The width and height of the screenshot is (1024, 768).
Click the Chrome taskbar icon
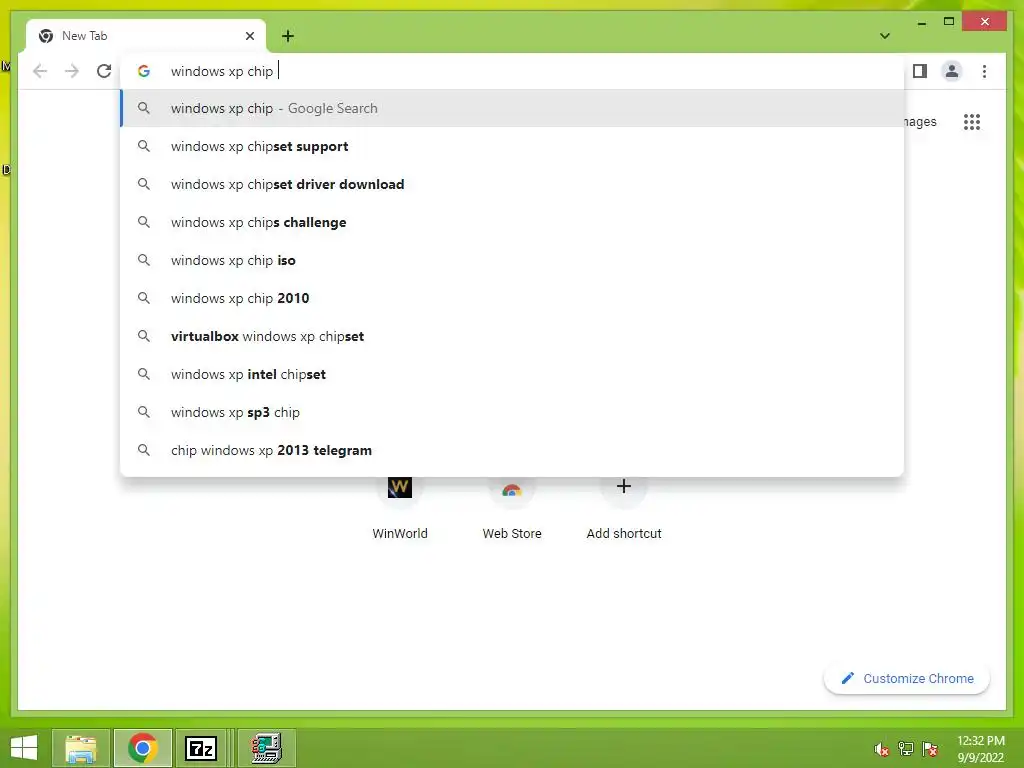[x=142, y=748]
